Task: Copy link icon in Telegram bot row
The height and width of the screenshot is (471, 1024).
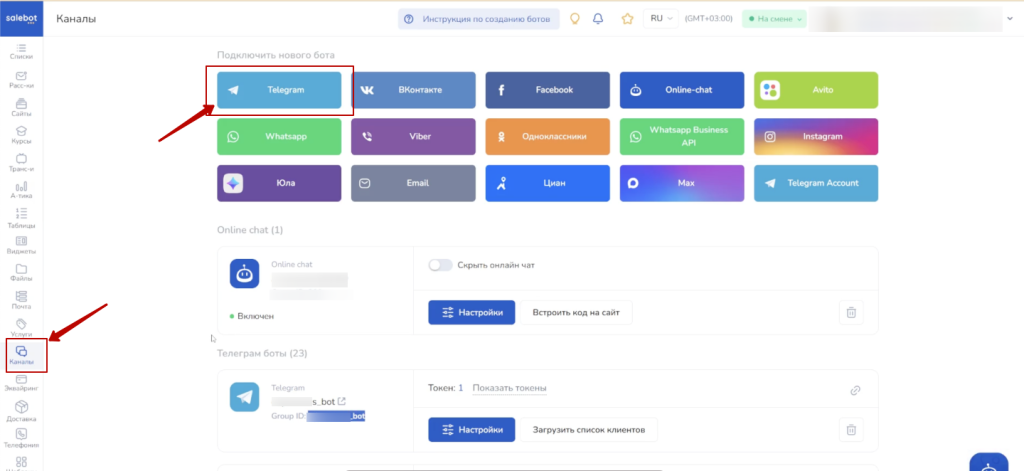Action: [855, 391]
